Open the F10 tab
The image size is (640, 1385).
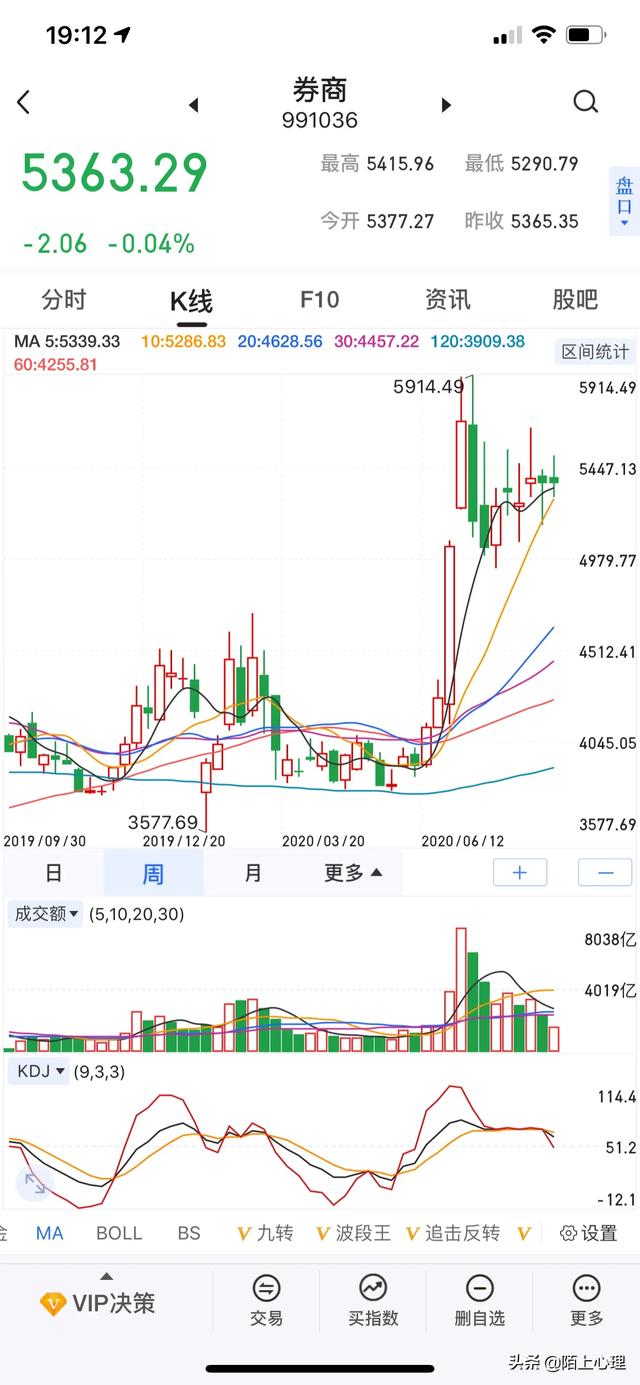click(319, 299)
